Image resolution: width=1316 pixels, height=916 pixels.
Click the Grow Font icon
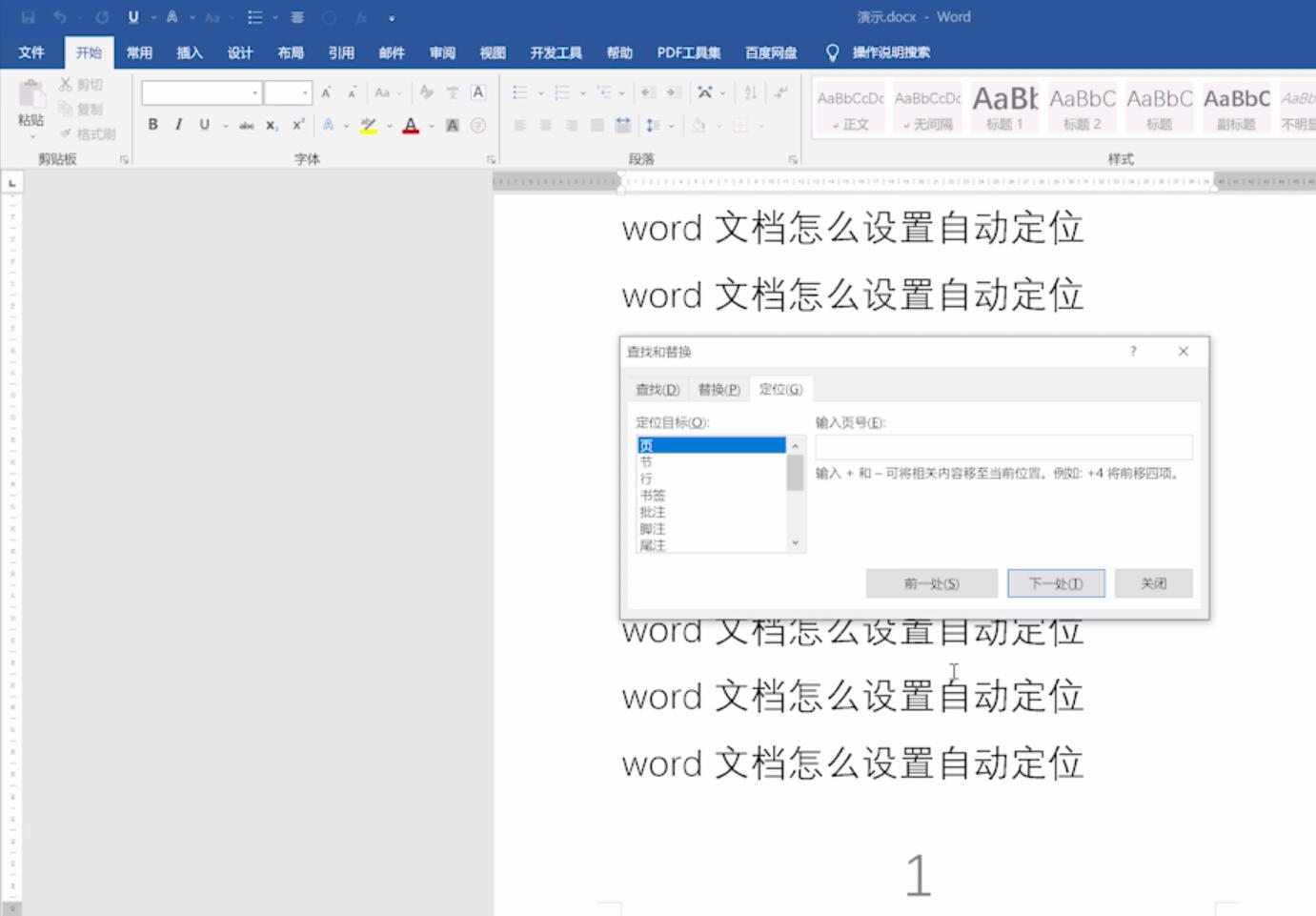[x=326, y=92]
